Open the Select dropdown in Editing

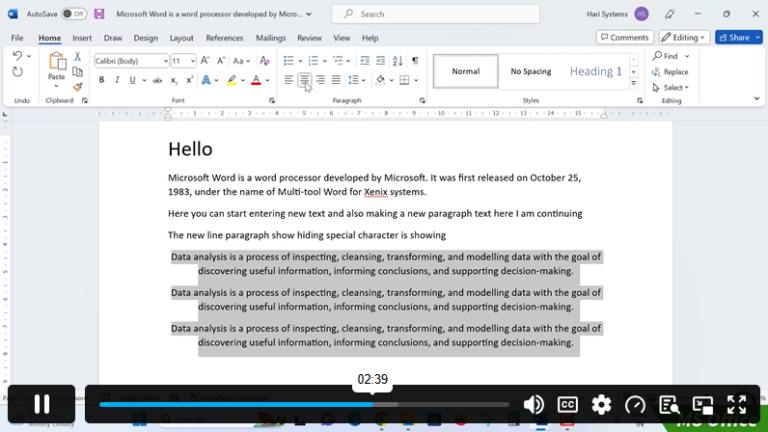pyautogui.click(x=671, y=88)
